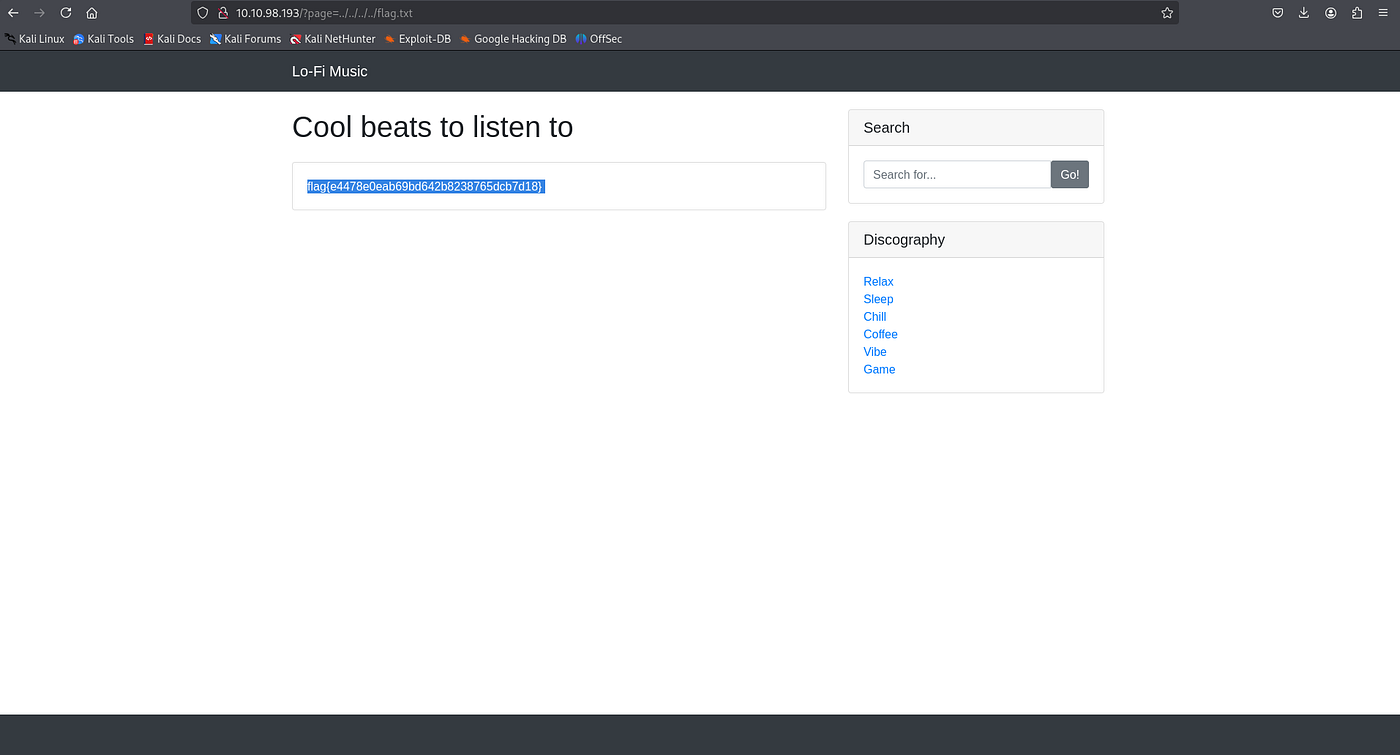Screen dimensions: 1400x755
Task: Go back to the previous page
Action: pyautogui.click(x=14, y=13)
